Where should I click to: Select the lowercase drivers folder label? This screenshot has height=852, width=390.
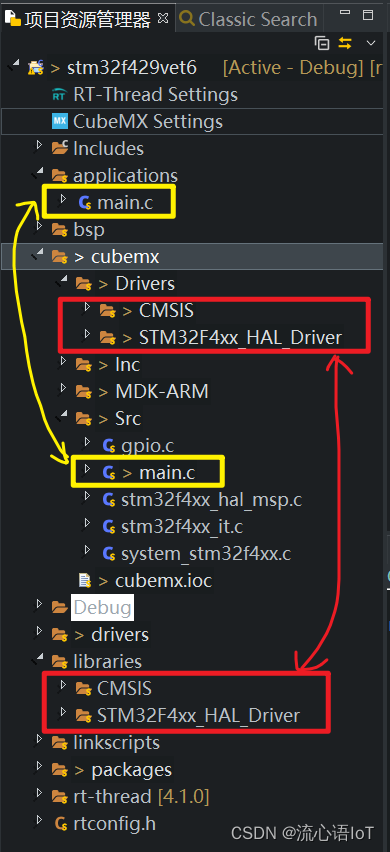120,634
